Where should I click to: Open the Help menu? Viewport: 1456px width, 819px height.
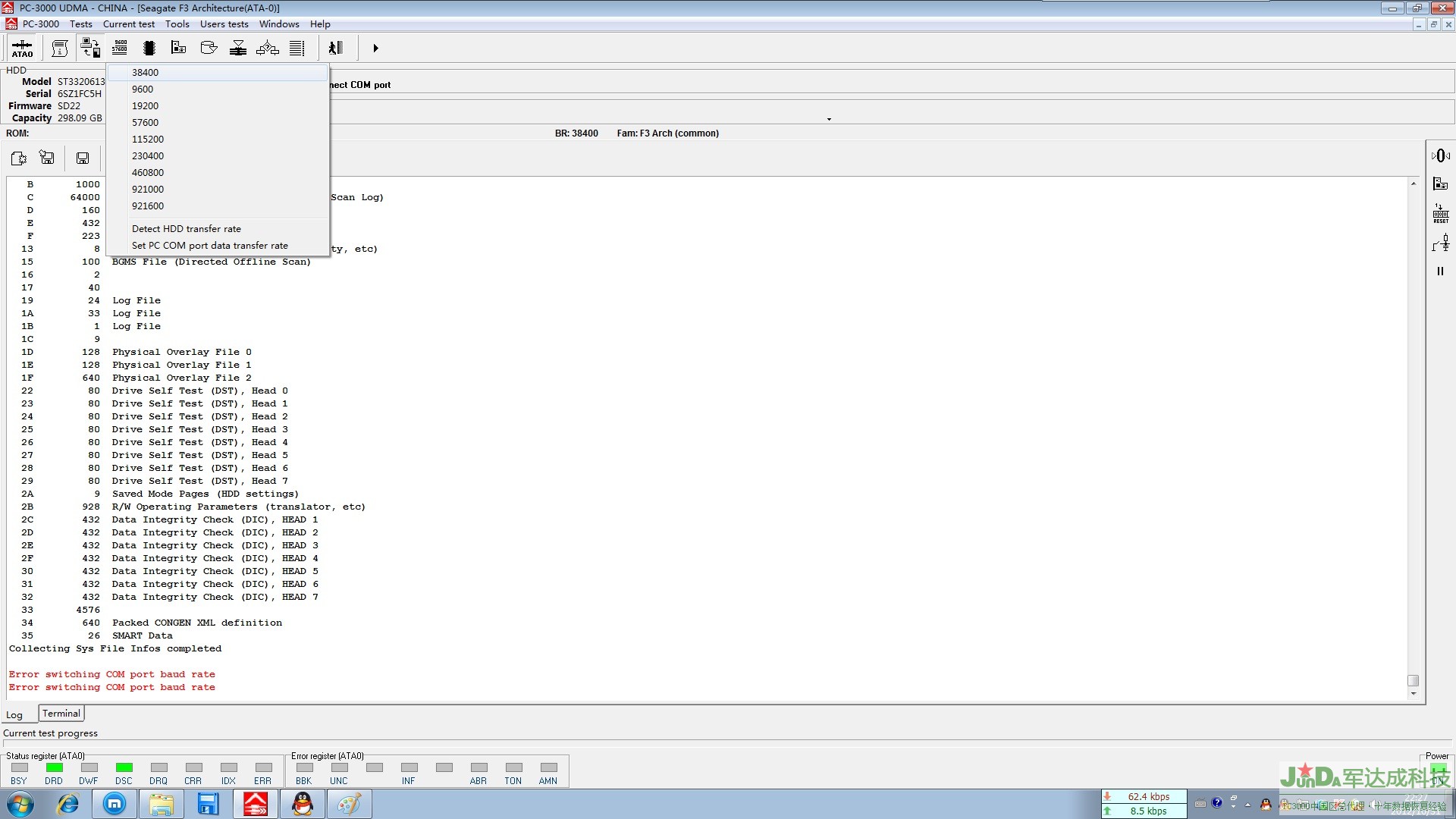click(x=320, y=24)
